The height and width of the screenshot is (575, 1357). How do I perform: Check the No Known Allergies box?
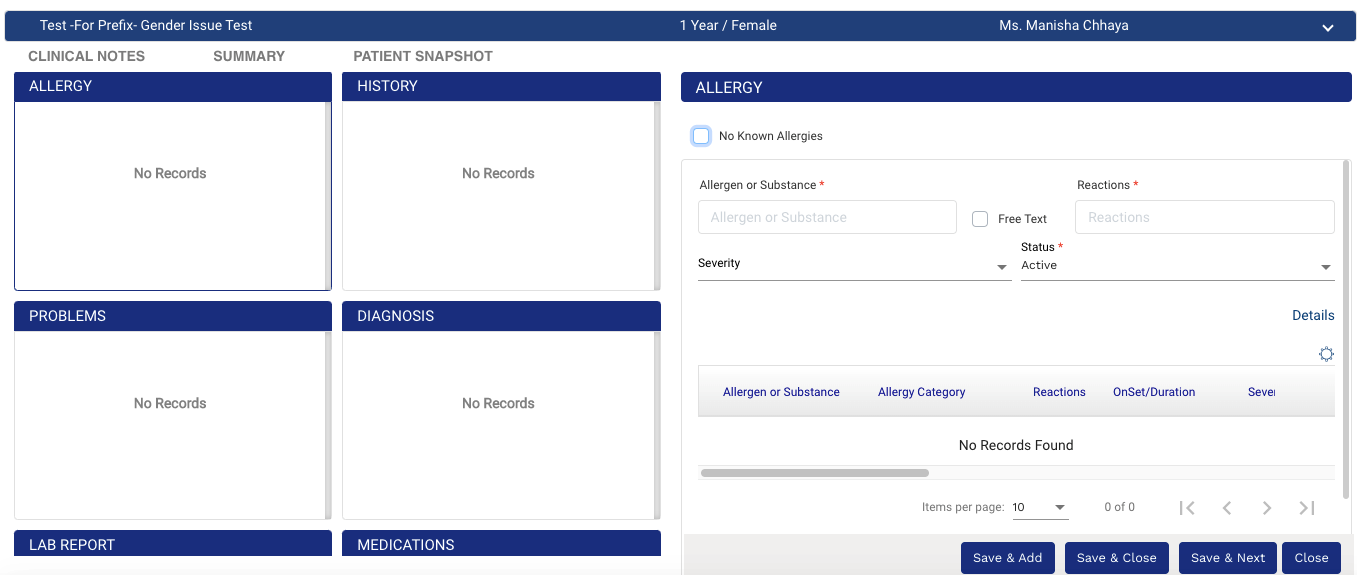tap(701, 136)
